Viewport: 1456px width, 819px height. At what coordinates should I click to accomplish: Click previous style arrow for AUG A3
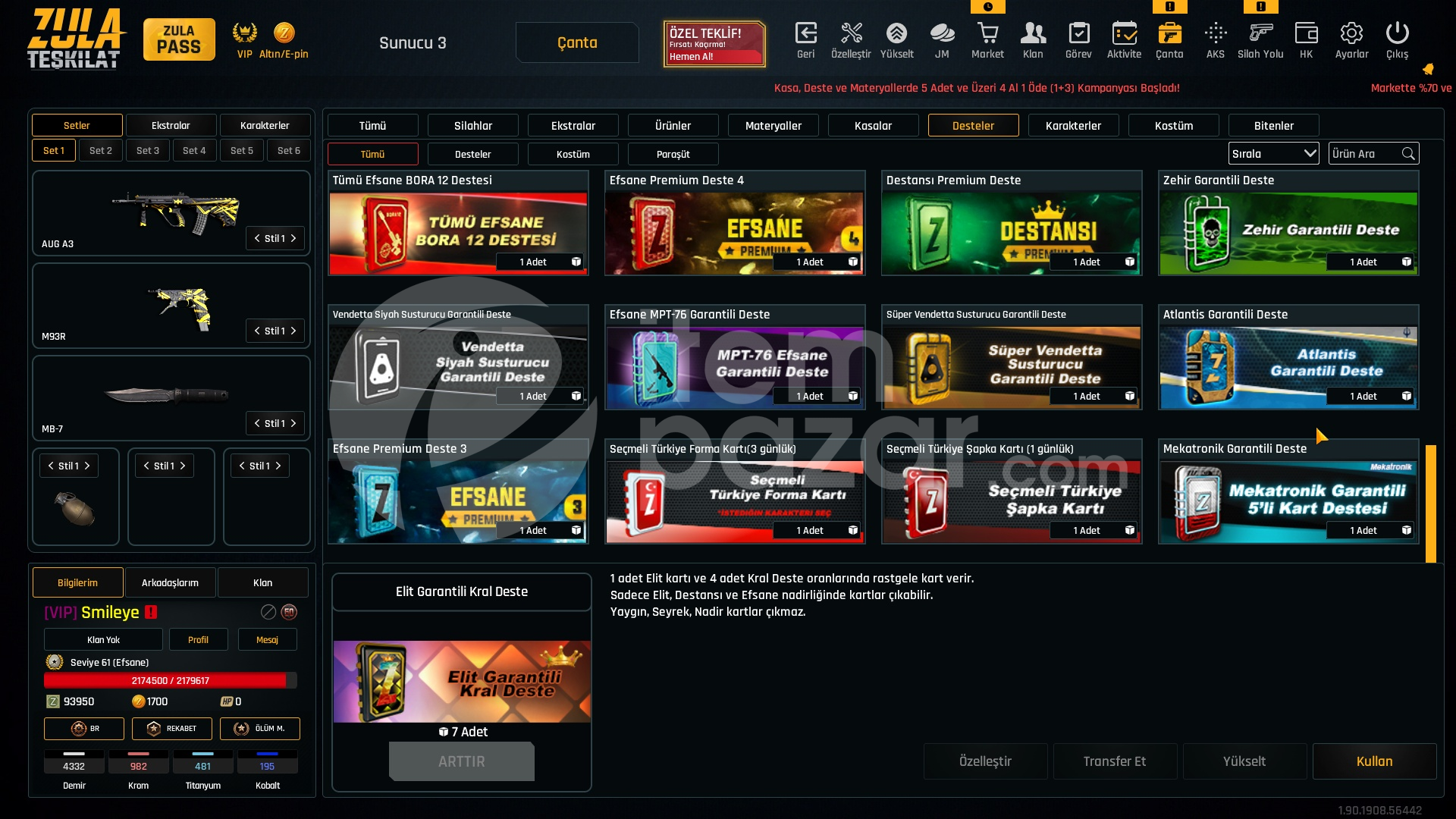point(257,238)
